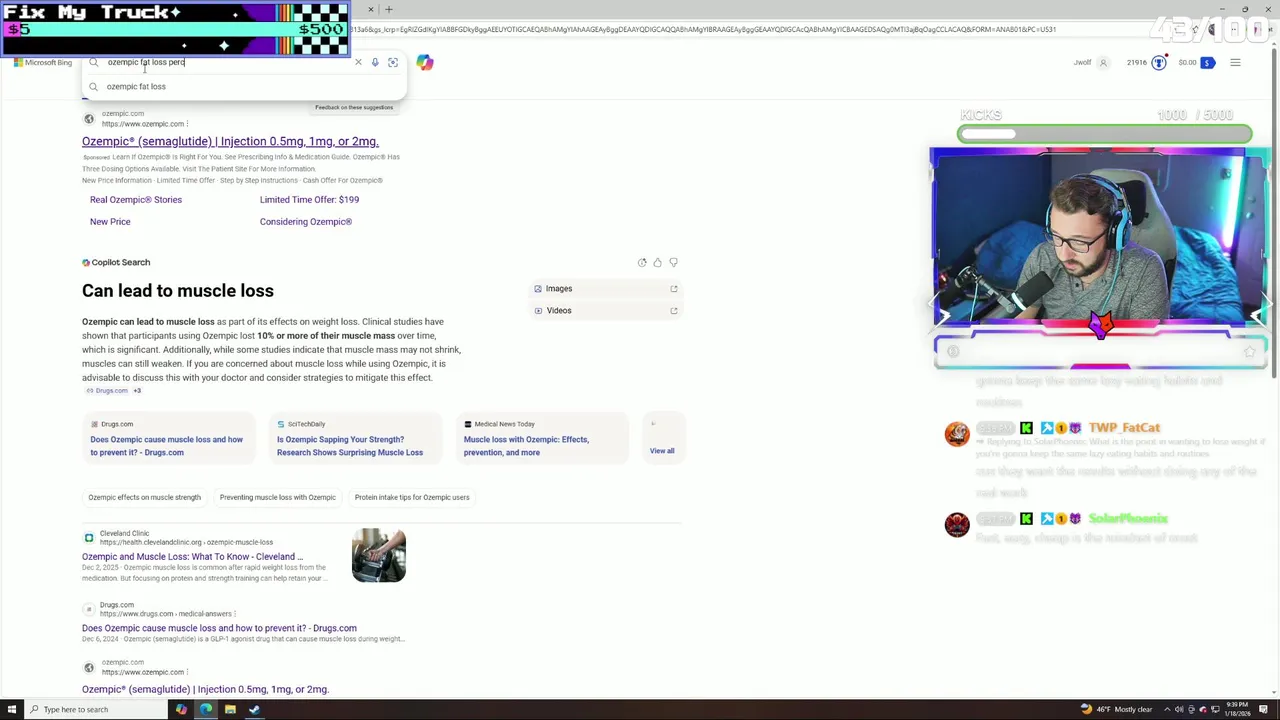Open the ozempic.com ad URL dropdown

click(187, 124)
